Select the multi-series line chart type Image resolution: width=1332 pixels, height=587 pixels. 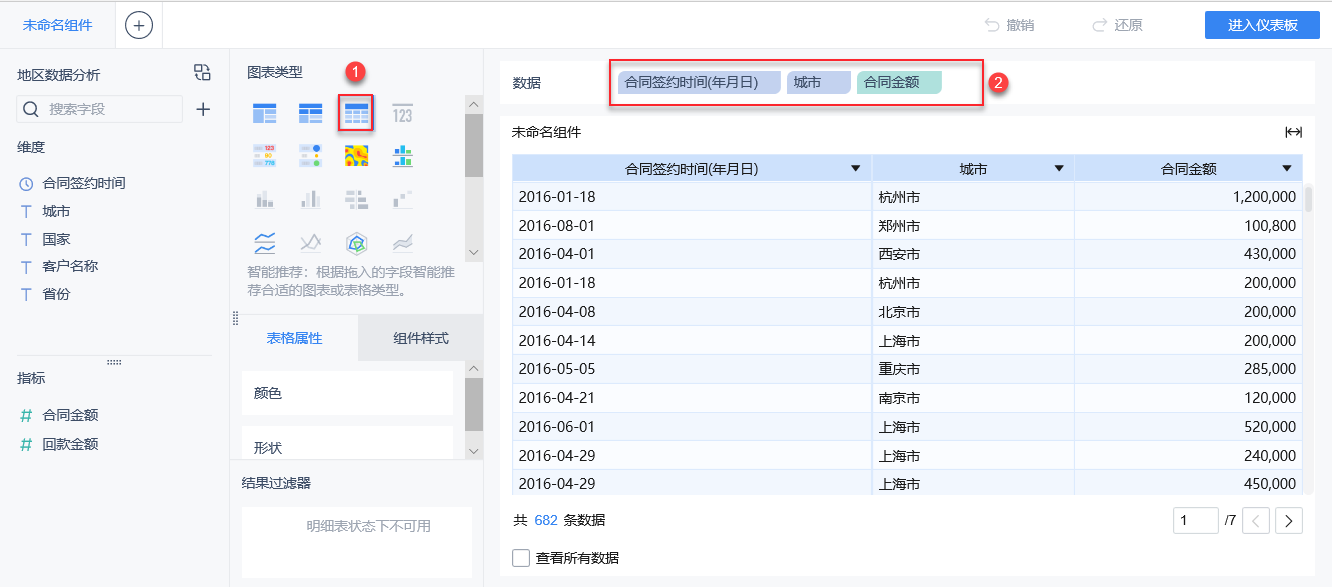(265, 242)
